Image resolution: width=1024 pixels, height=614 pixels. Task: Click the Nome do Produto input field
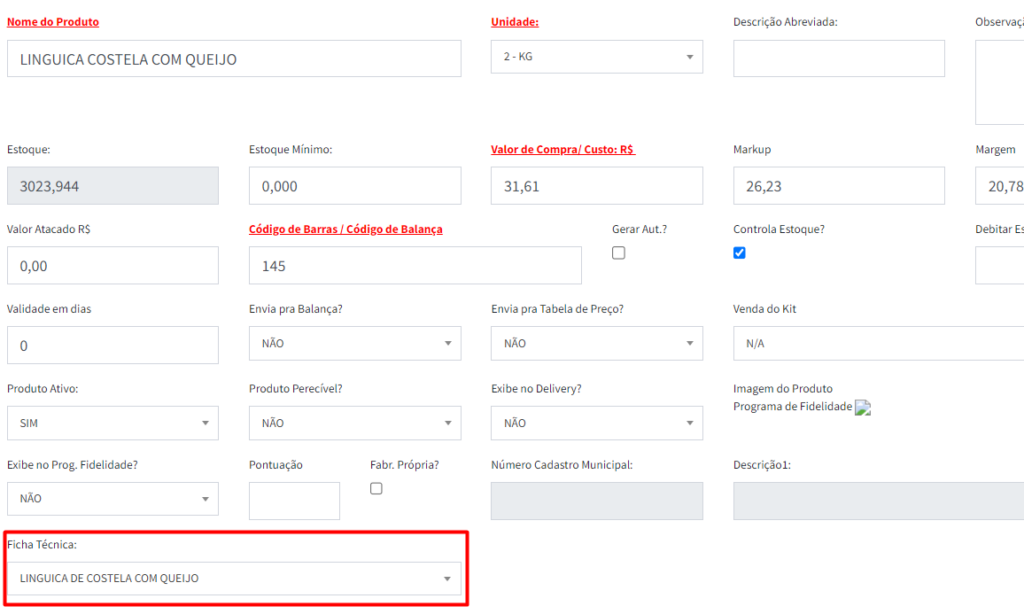[234, 59]
